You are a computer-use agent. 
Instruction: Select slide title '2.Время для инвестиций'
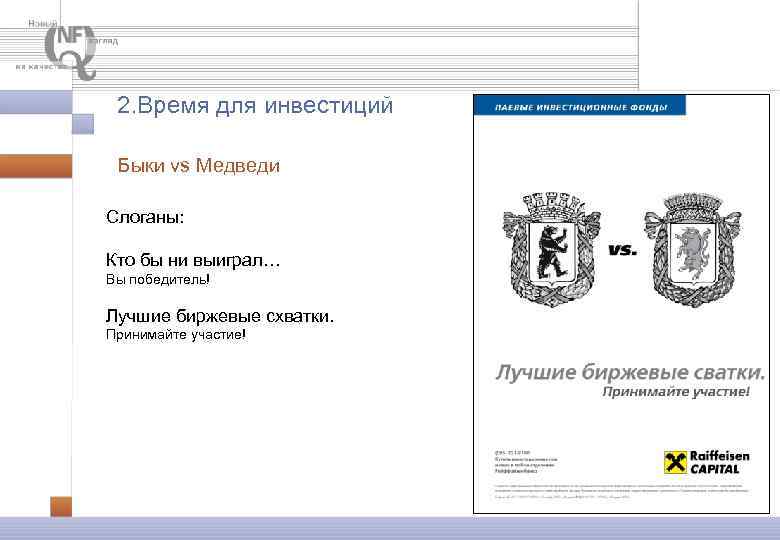(x=255, y=105)
